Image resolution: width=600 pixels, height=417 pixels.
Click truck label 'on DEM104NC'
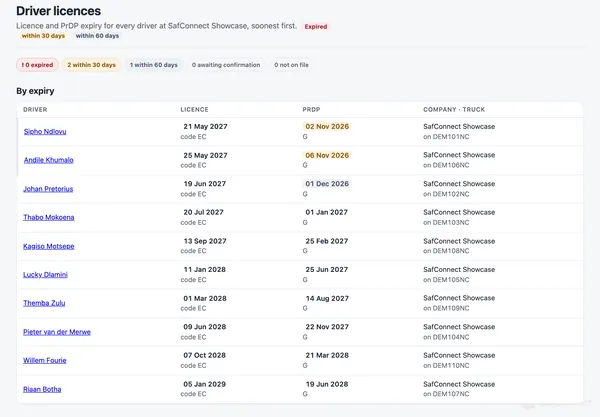point(446,337)
